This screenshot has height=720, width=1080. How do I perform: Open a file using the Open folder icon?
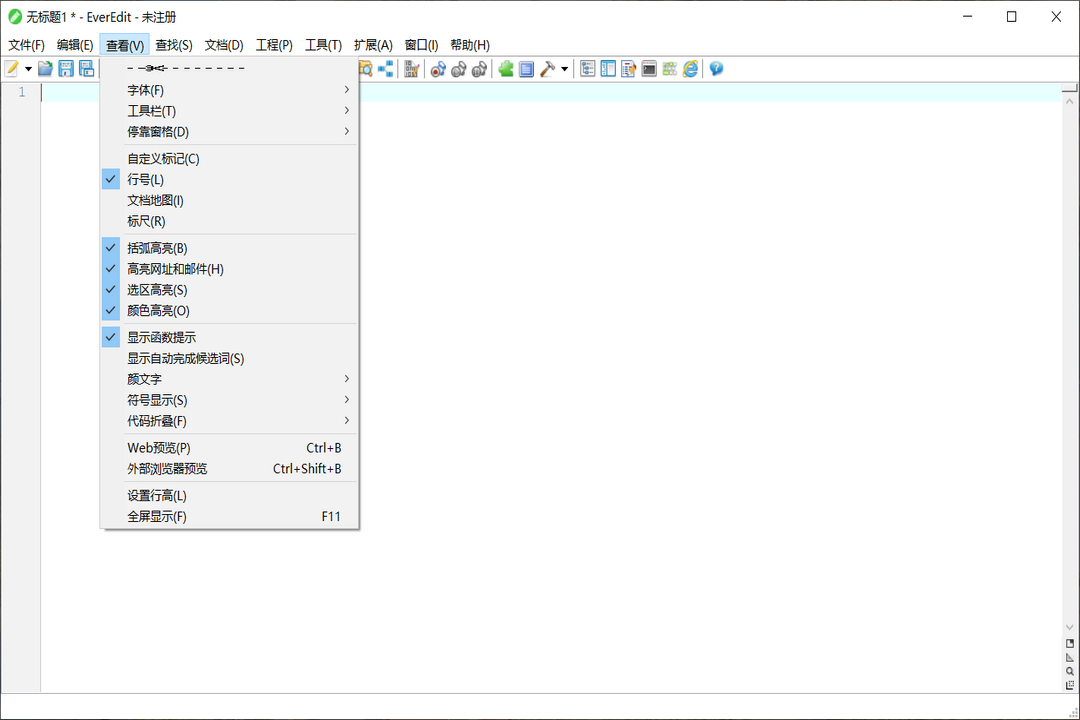tap(44, 68)
